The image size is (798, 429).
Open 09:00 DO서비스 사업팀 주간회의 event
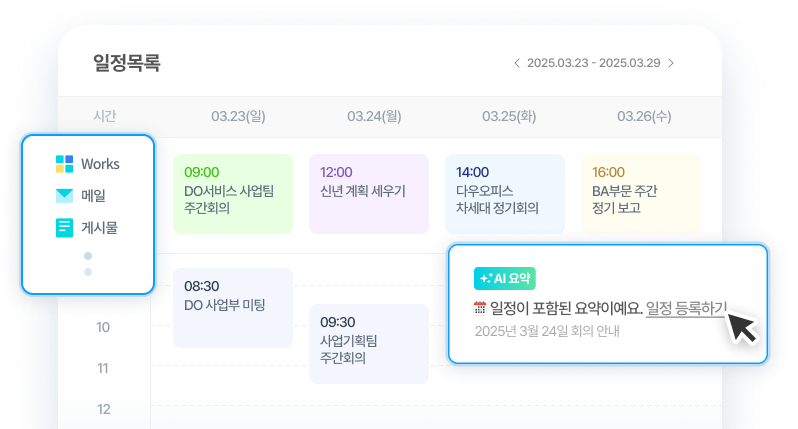pyautogui.click(x=232, y=193)
